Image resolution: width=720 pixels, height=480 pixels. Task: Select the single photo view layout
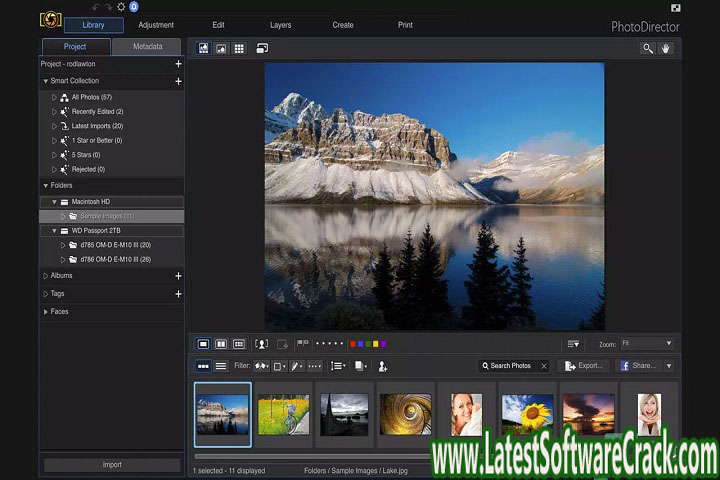(x=203, y=344)
